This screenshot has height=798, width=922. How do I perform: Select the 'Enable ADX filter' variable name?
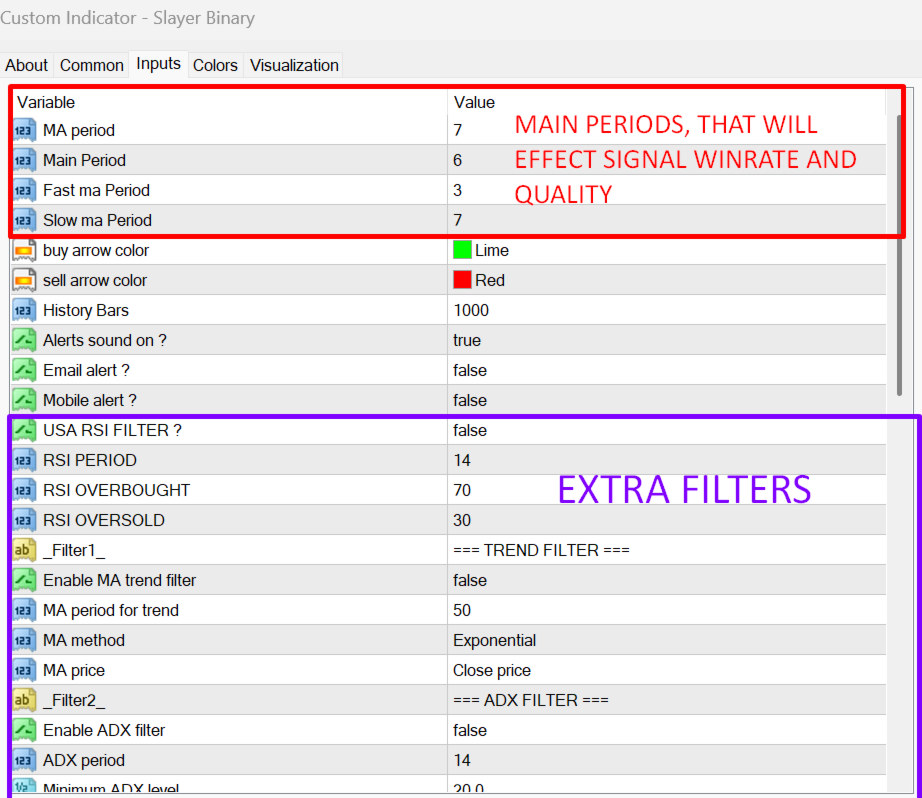coord(104,730)
